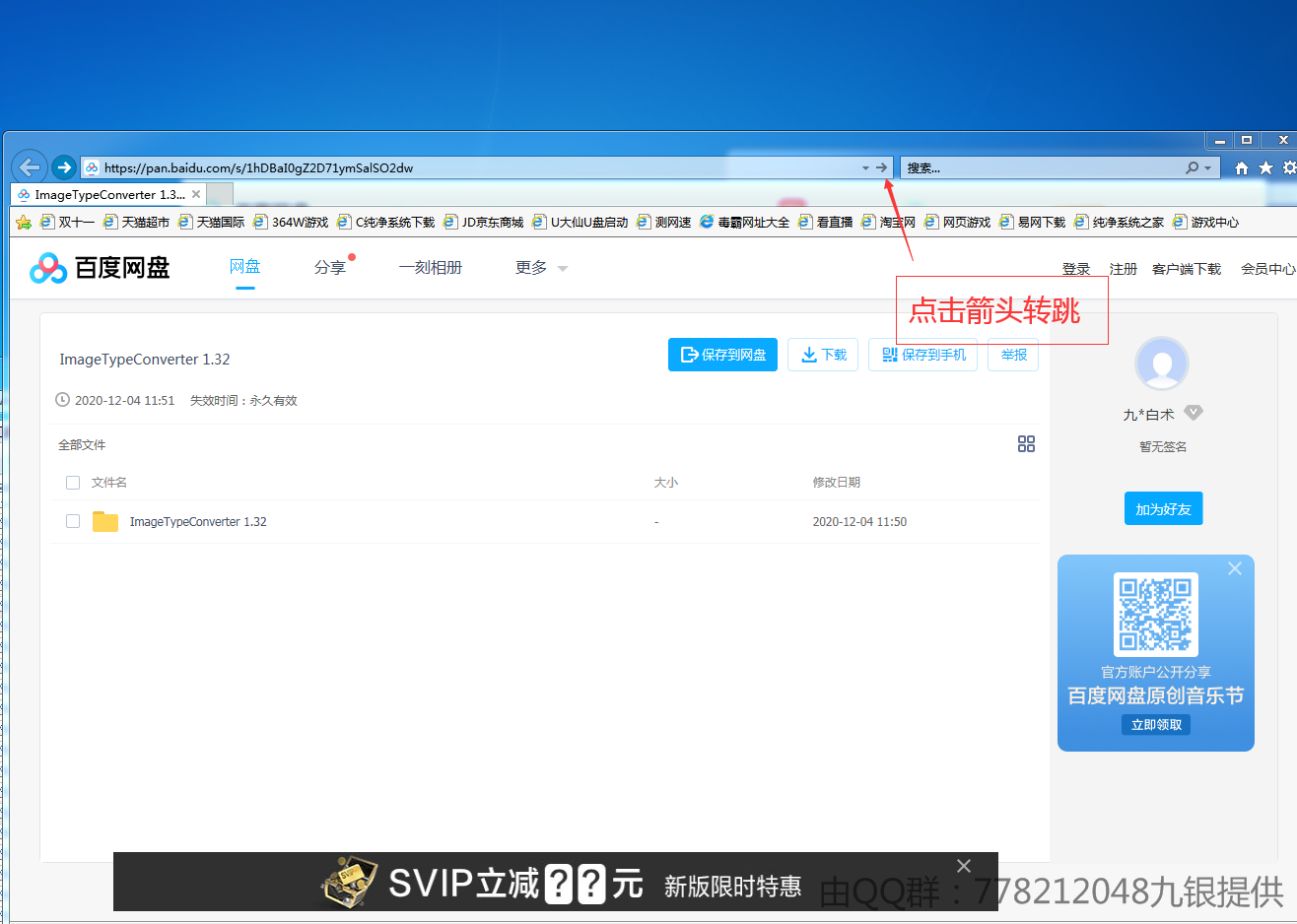Click the ImageTypeConverter 1.32 folder name

(198, 522)
